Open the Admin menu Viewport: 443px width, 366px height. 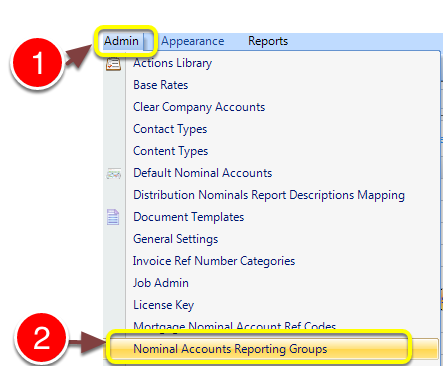click(x=121, y=41)
